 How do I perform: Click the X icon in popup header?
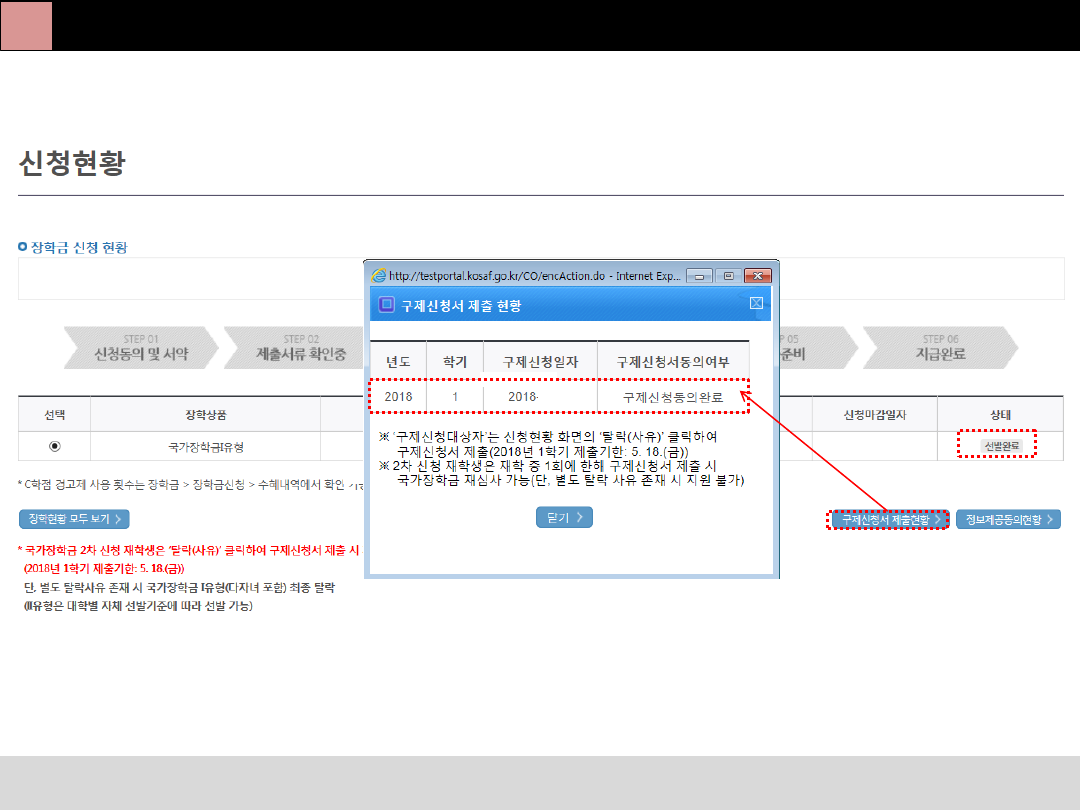click(x=756, y=304)
